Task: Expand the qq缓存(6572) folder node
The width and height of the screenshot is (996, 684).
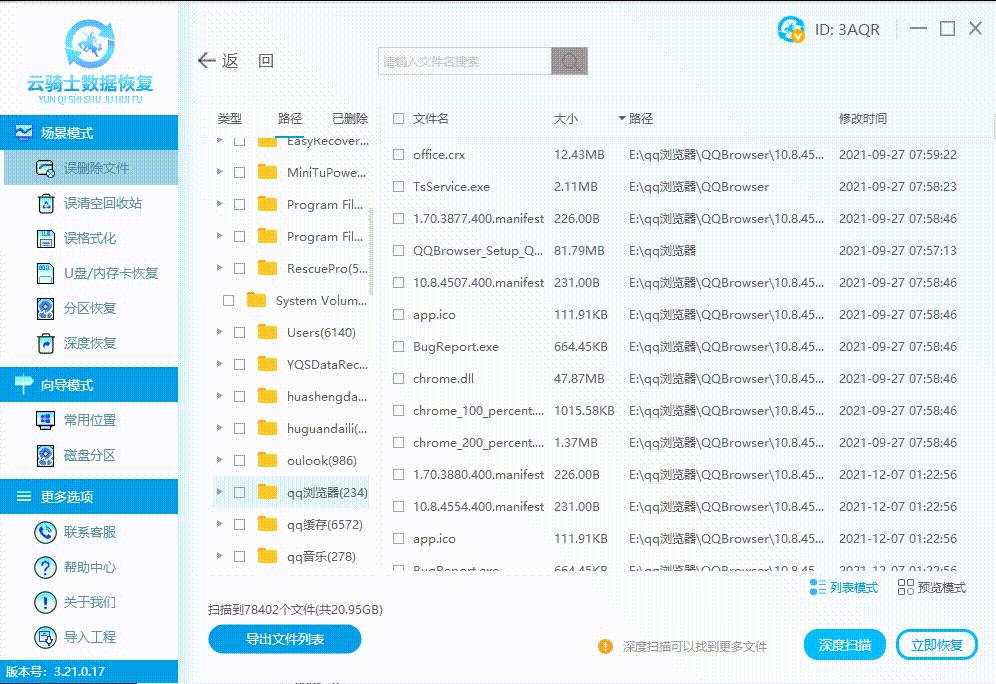Action: [x=219, y=523]
